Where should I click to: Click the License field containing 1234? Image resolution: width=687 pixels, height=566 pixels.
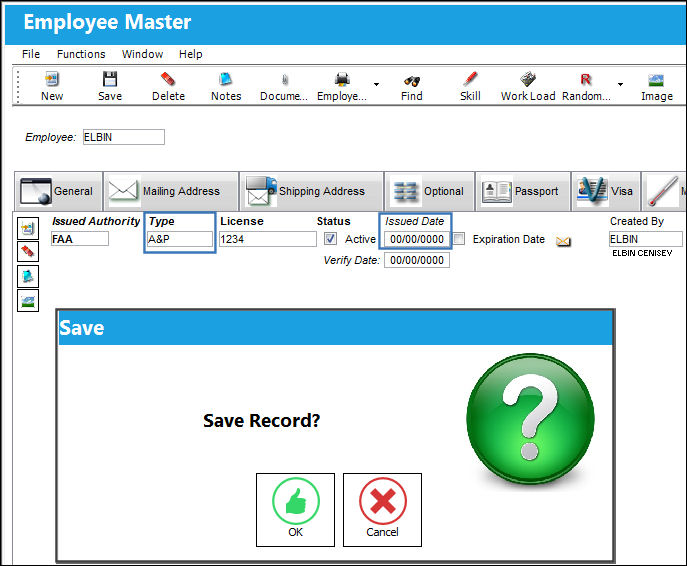click(268, 239)
